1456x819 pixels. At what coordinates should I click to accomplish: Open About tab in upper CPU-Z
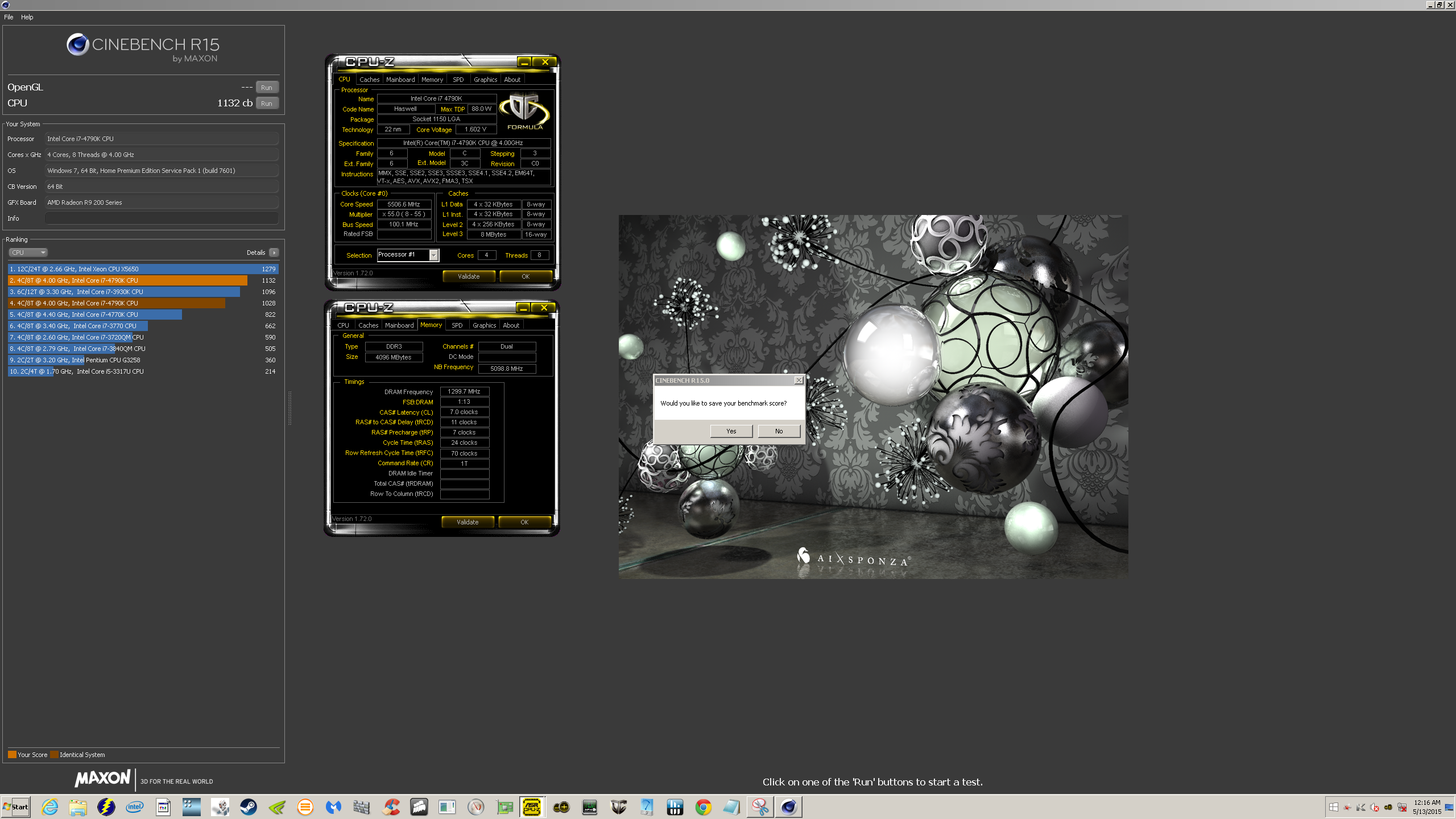click(512, 80)
